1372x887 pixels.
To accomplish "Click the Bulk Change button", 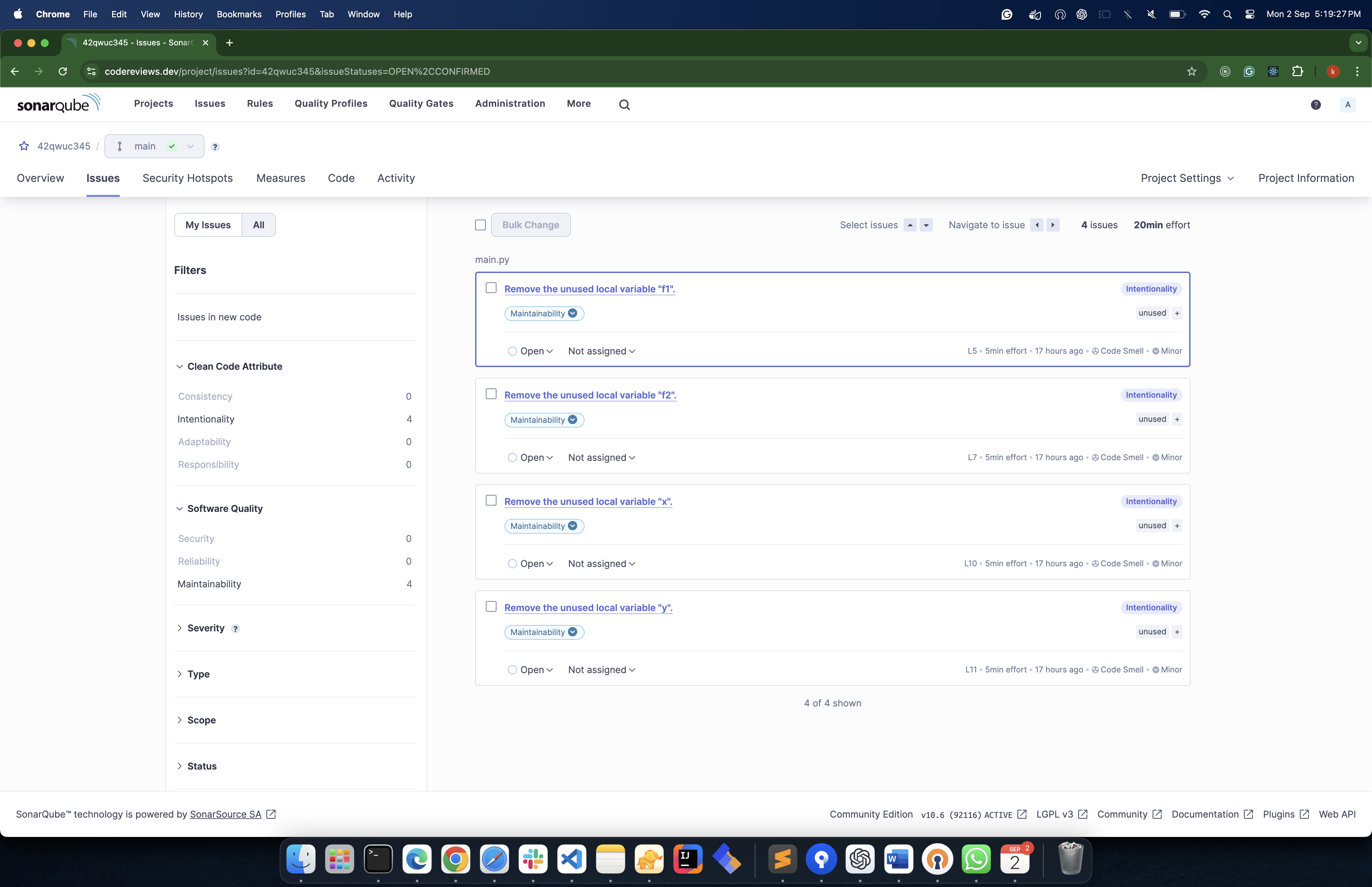I will (x=530, y=225).
